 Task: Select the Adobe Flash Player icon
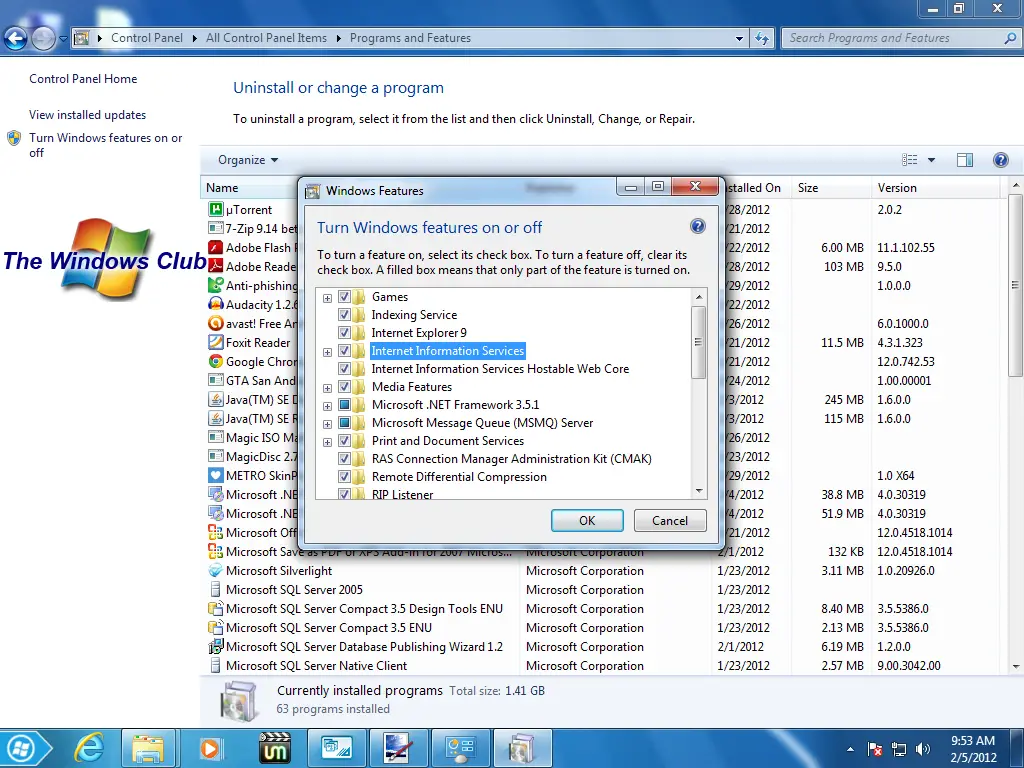coord(216,248)
